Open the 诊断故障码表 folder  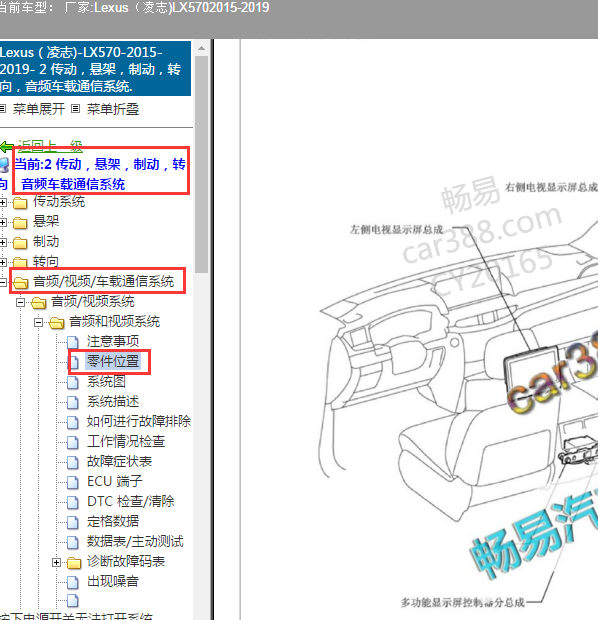[x=126, y=561]
